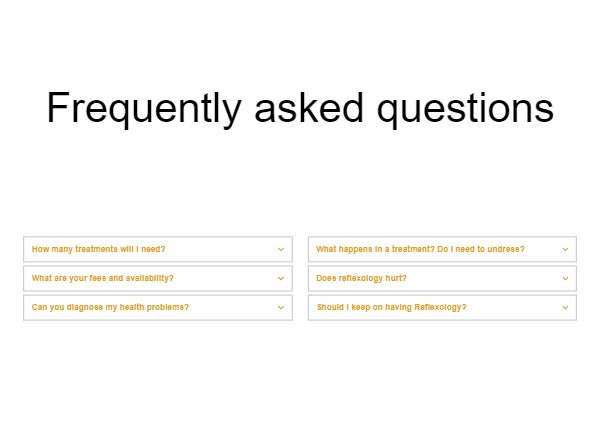
Task: Open "How many treatments will I need?" question text
Action: pyautogui.click(x=99, y=249)
